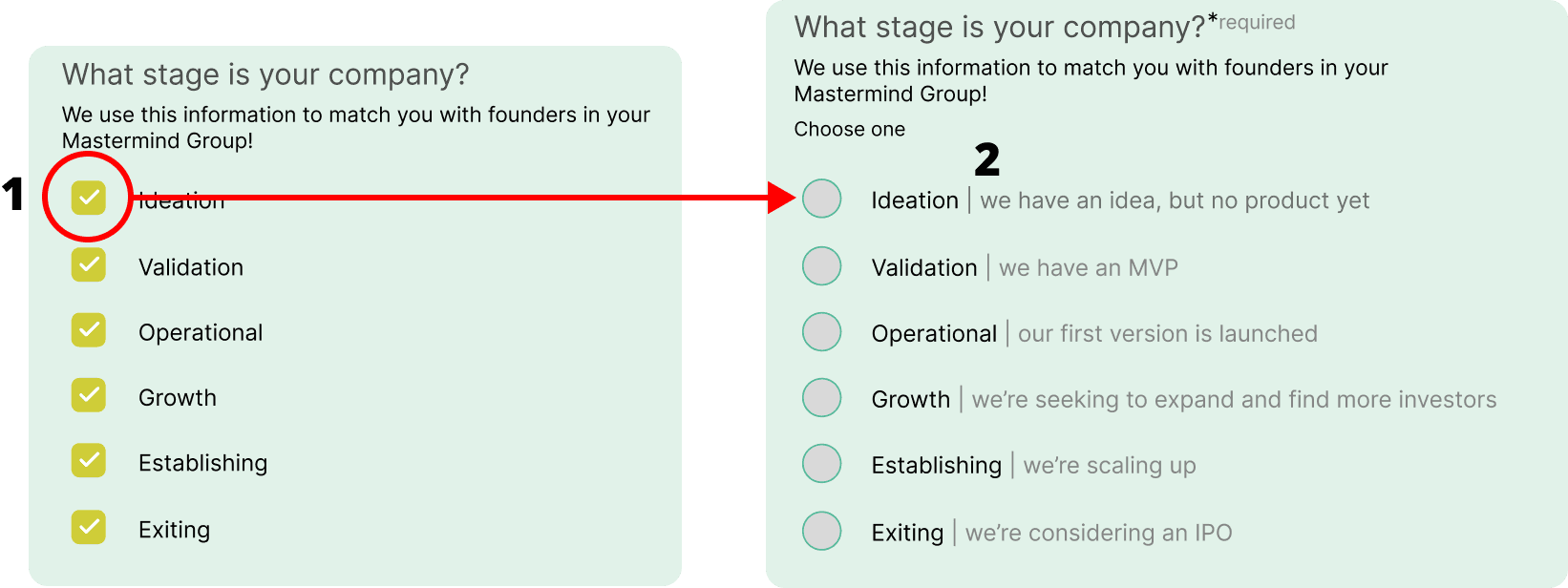Image resolution: width=1568 pixels, height=588 pixels.
Task: Click the "we're considering an IPO" text
Action: pyautogui.click(x=1098, y=533)
